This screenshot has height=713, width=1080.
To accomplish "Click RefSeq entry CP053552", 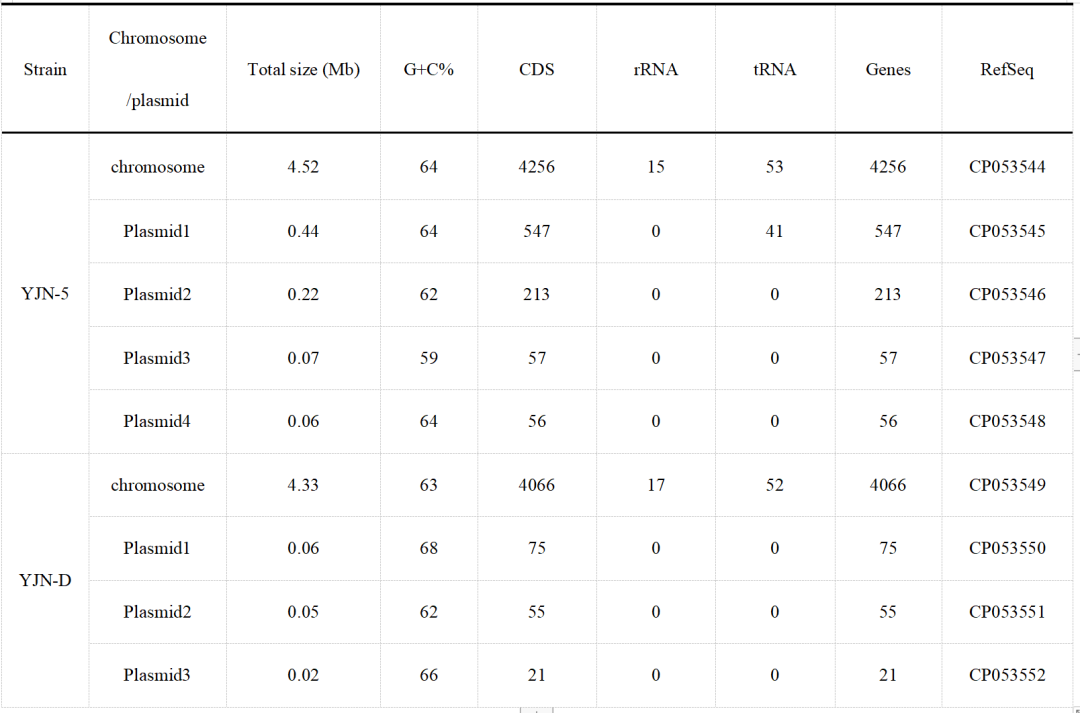I will [1007, 675].
